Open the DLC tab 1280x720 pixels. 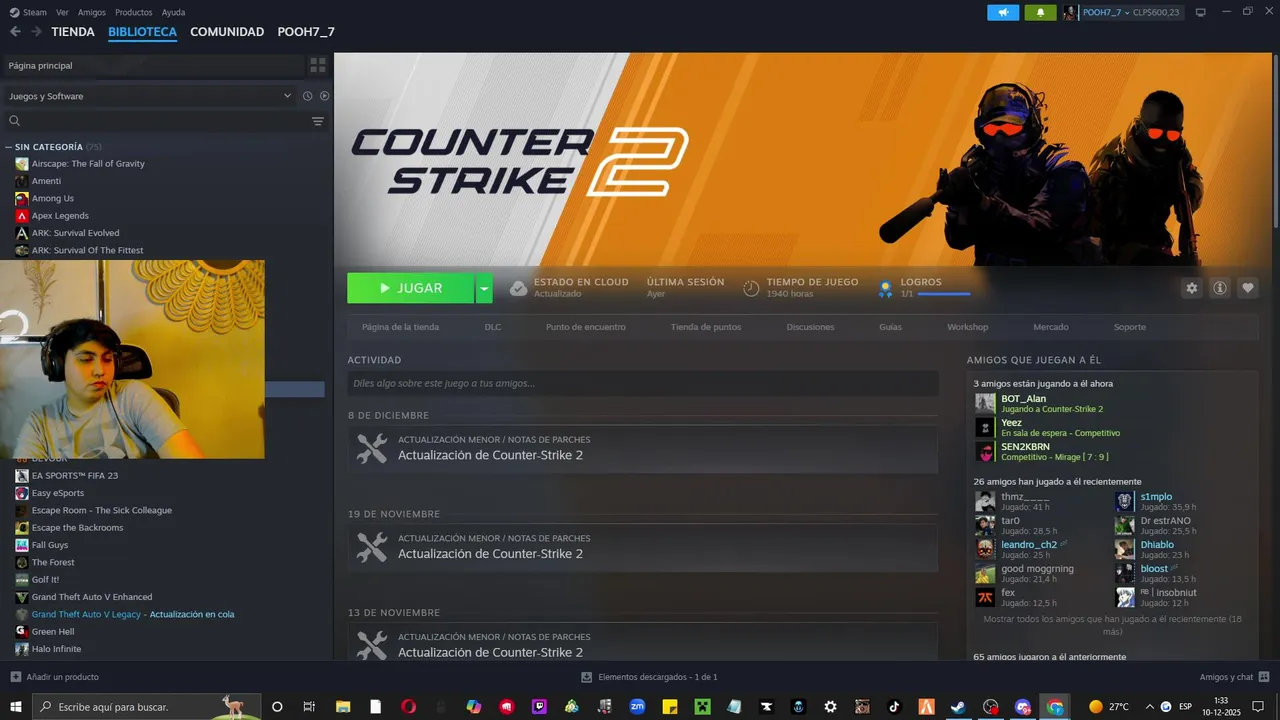tap(493, 327)
